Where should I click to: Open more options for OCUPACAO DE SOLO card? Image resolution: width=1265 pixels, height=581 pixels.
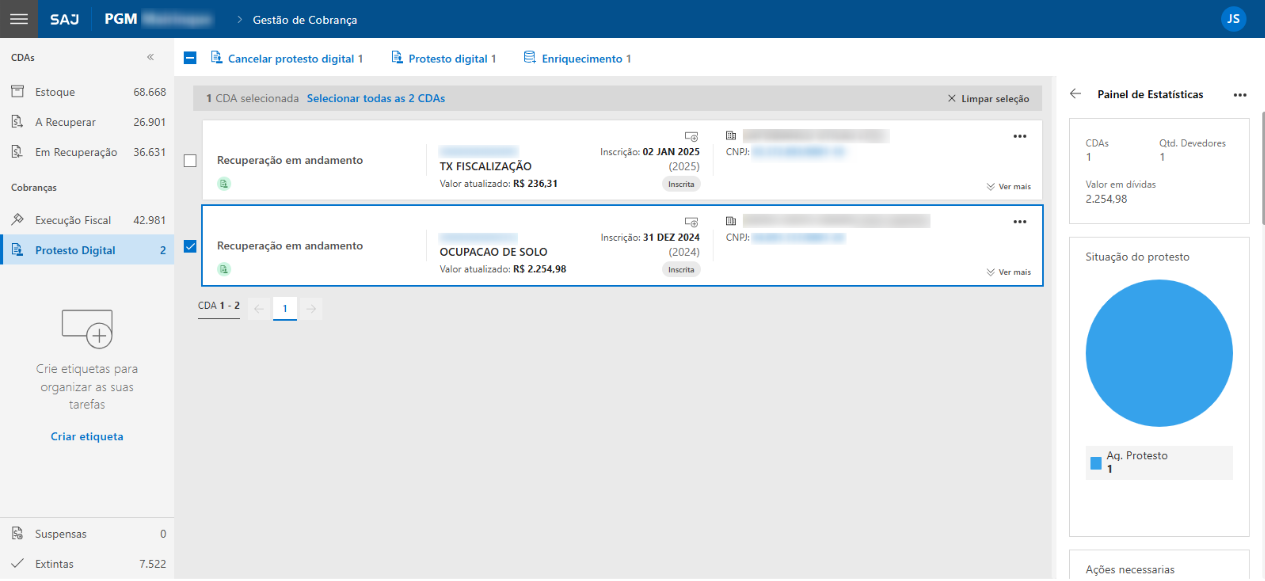click(1020, 222)
